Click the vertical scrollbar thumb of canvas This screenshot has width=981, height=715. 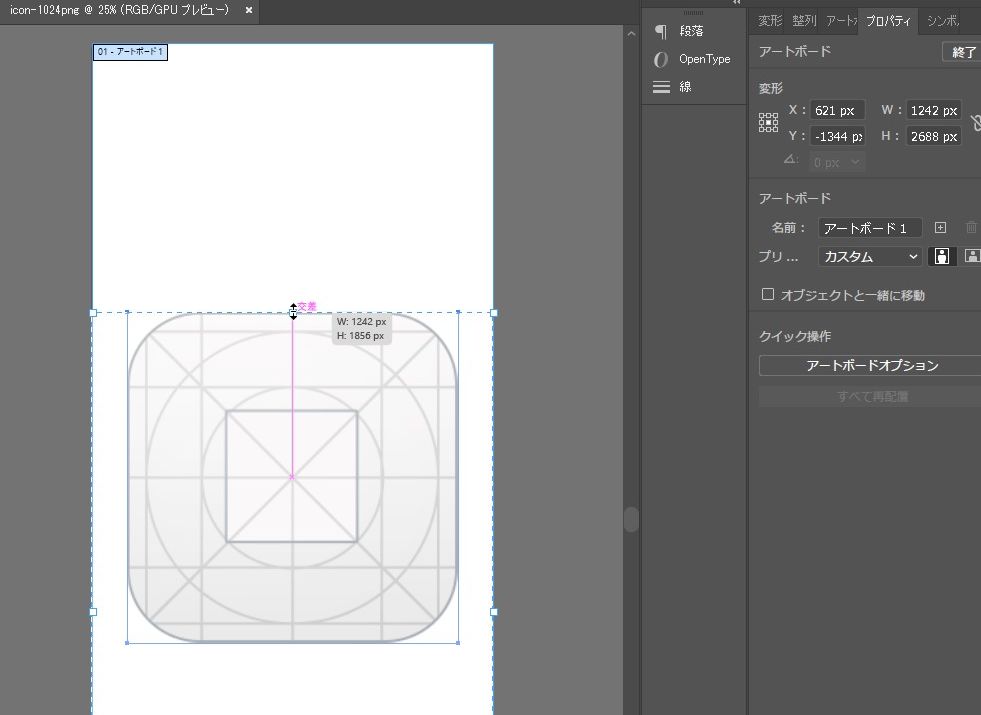(x=631, y=519)
